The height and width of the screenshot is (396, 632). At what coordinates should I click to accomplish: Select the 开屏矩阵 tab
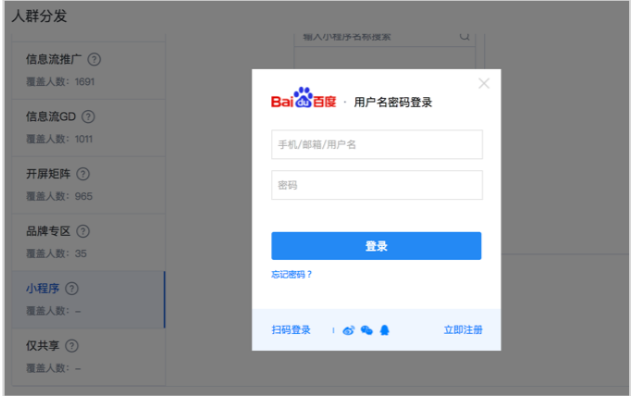[x=89, y=185]
